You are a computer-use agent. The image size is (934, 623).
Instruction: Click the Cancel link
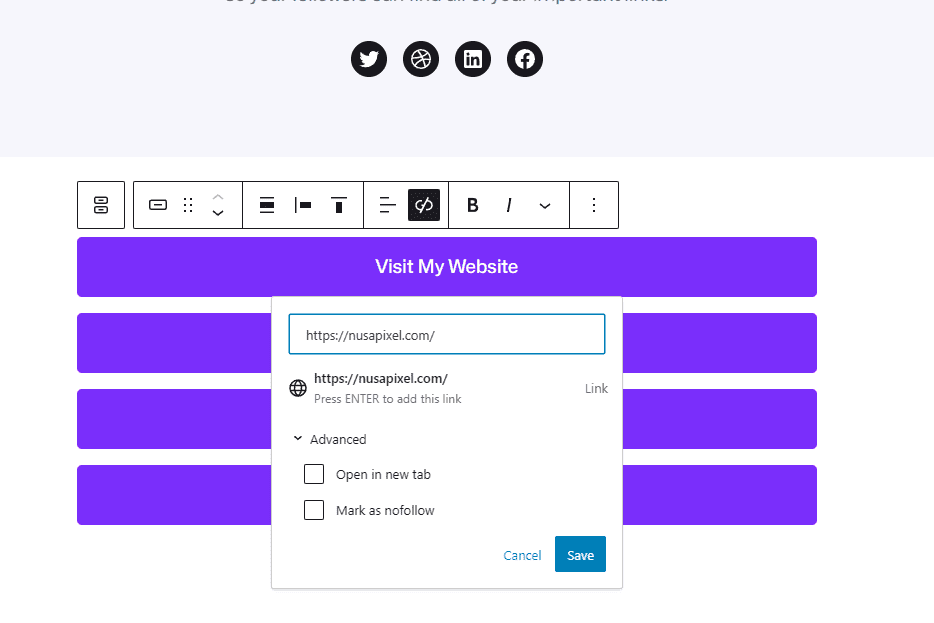click(522, 555)
